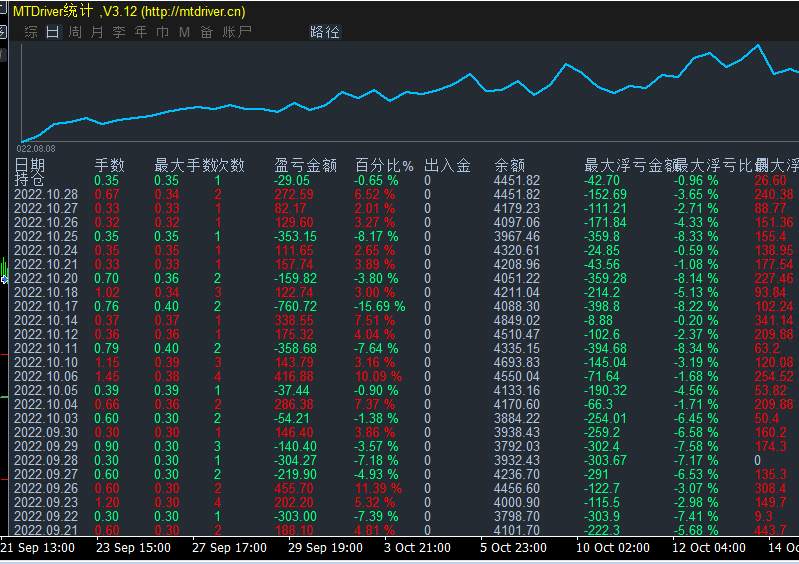Switch to the 月 monthly tab
The height and width of the screenshot is (564, 799).
[97, 32]
